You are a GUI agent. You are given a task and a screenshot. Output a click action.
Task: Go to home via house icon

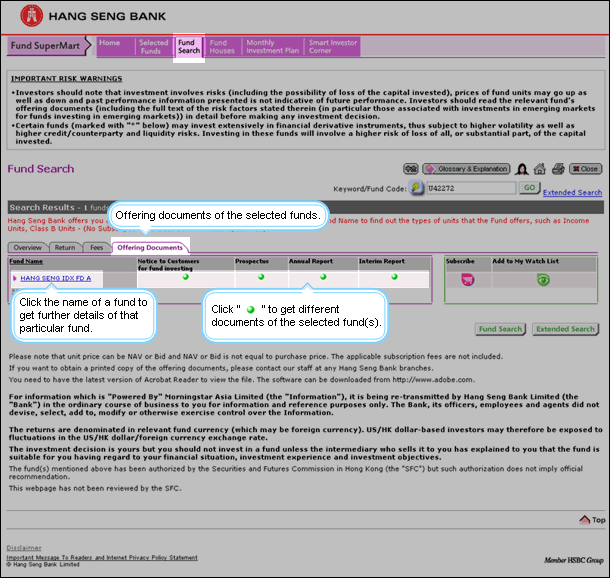point(540,169)
